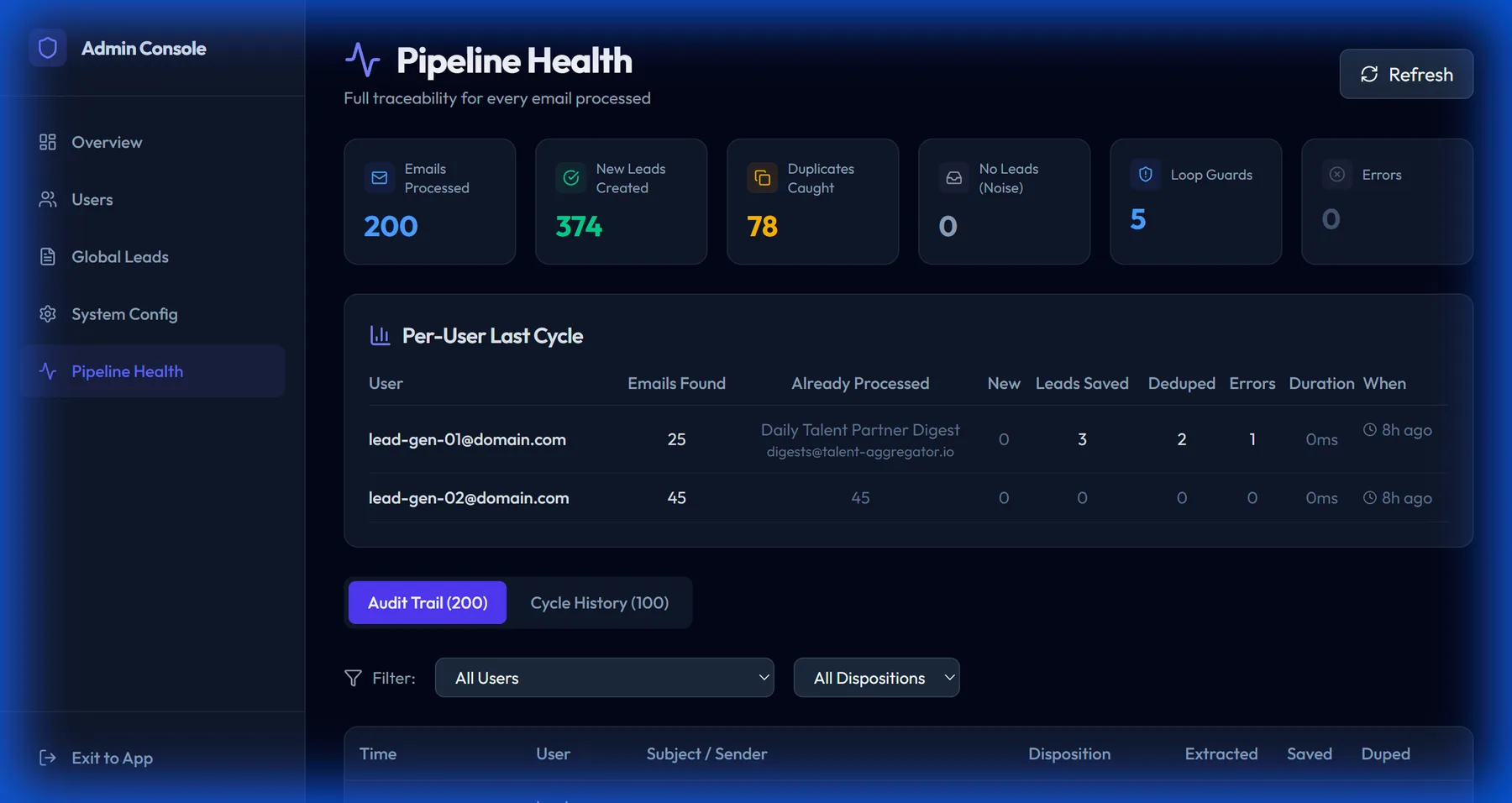Open the All Dispositions filter dropdown
The width and height of the screenshot is (1512, 803).
coord(876,677)
